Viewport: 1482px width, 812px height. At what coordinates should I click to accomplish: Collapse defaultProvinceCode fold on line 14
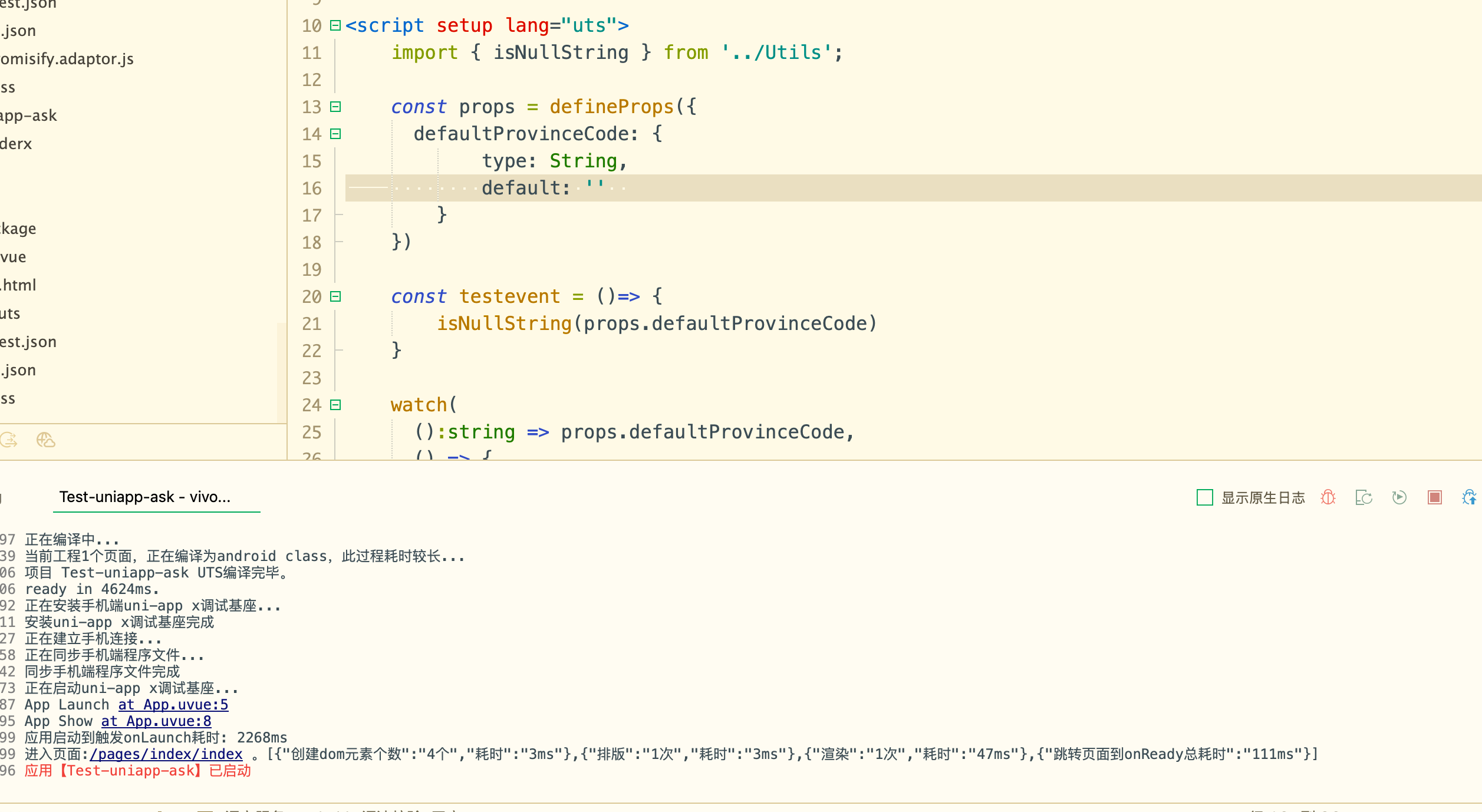(x=335, y=134)
